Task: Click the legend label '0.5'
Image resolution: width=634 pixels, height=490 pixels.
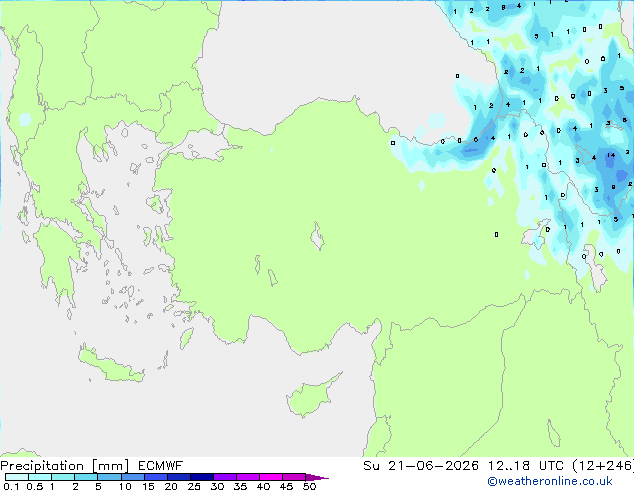Action: [34, 486]
